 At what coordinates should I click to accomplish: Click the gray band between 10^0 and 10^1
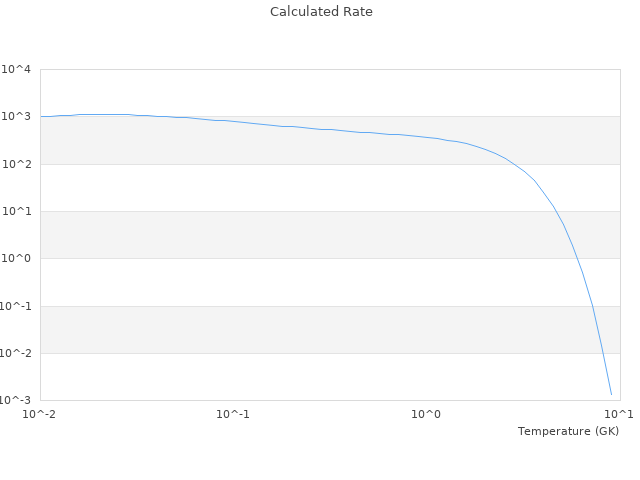click(300, 235)
